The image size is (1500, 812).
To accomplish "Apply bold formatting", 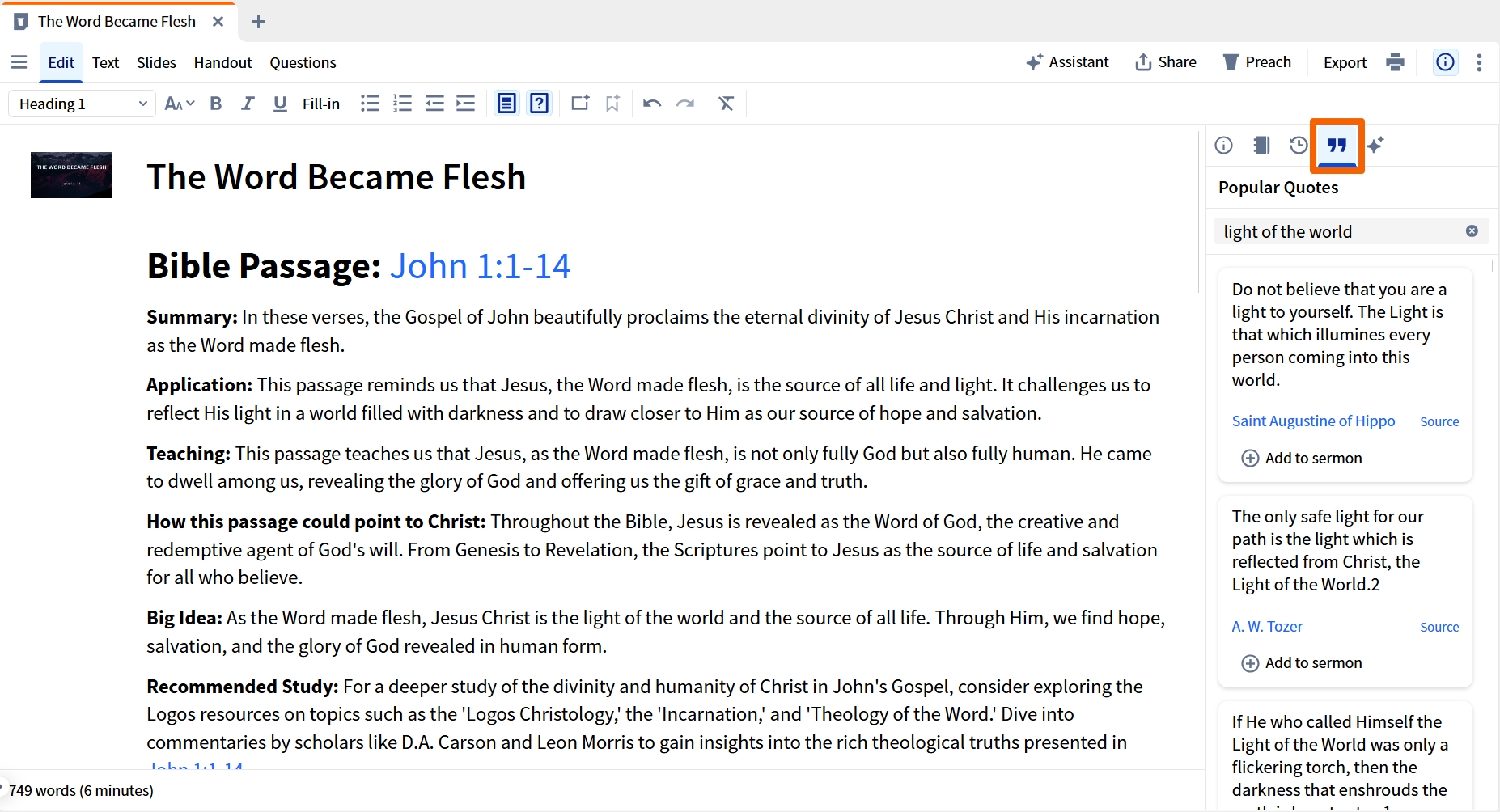I will click(216, 104).
